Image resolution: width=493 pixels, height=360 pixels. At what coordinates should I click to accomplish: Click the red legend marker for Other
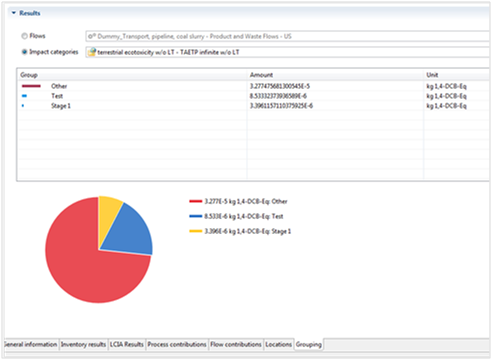click(x=196, y=201)
